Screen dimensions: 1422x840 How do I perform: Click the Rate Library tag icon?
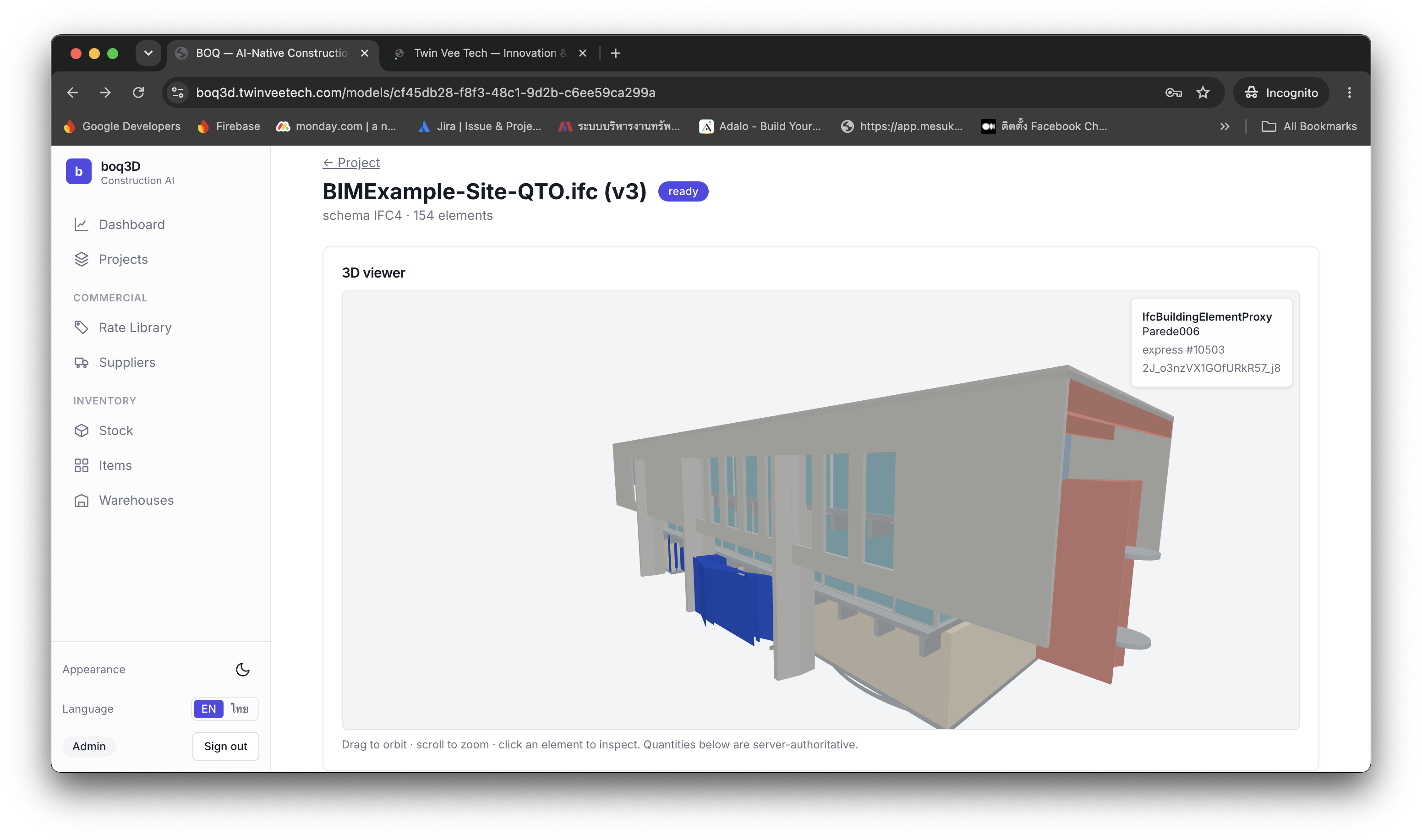(82, 328)
